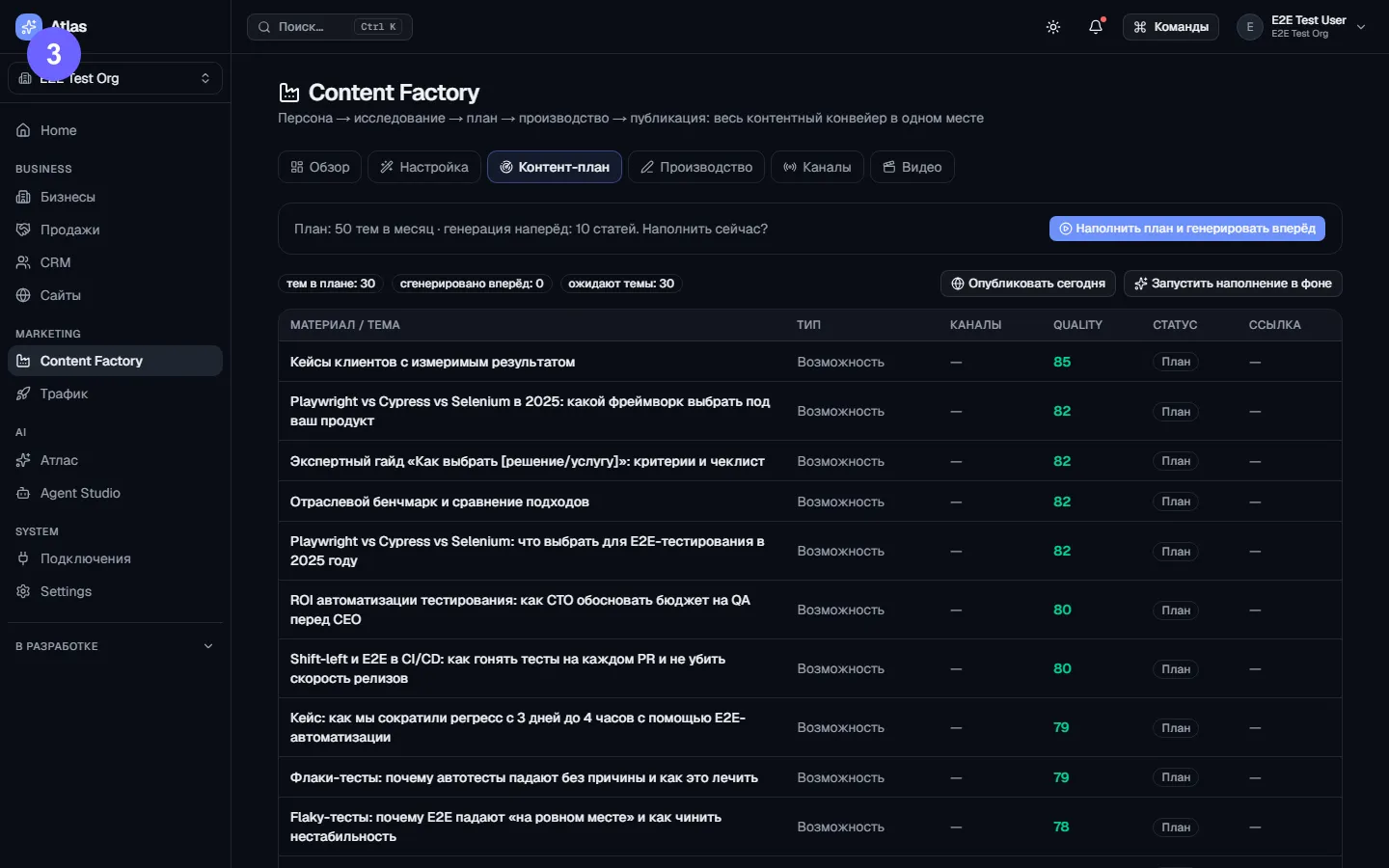The width and height of the screenshot is (1389, 868).
Task: Click the Опубликовать сегодня button
Action: click(1028, 284)
